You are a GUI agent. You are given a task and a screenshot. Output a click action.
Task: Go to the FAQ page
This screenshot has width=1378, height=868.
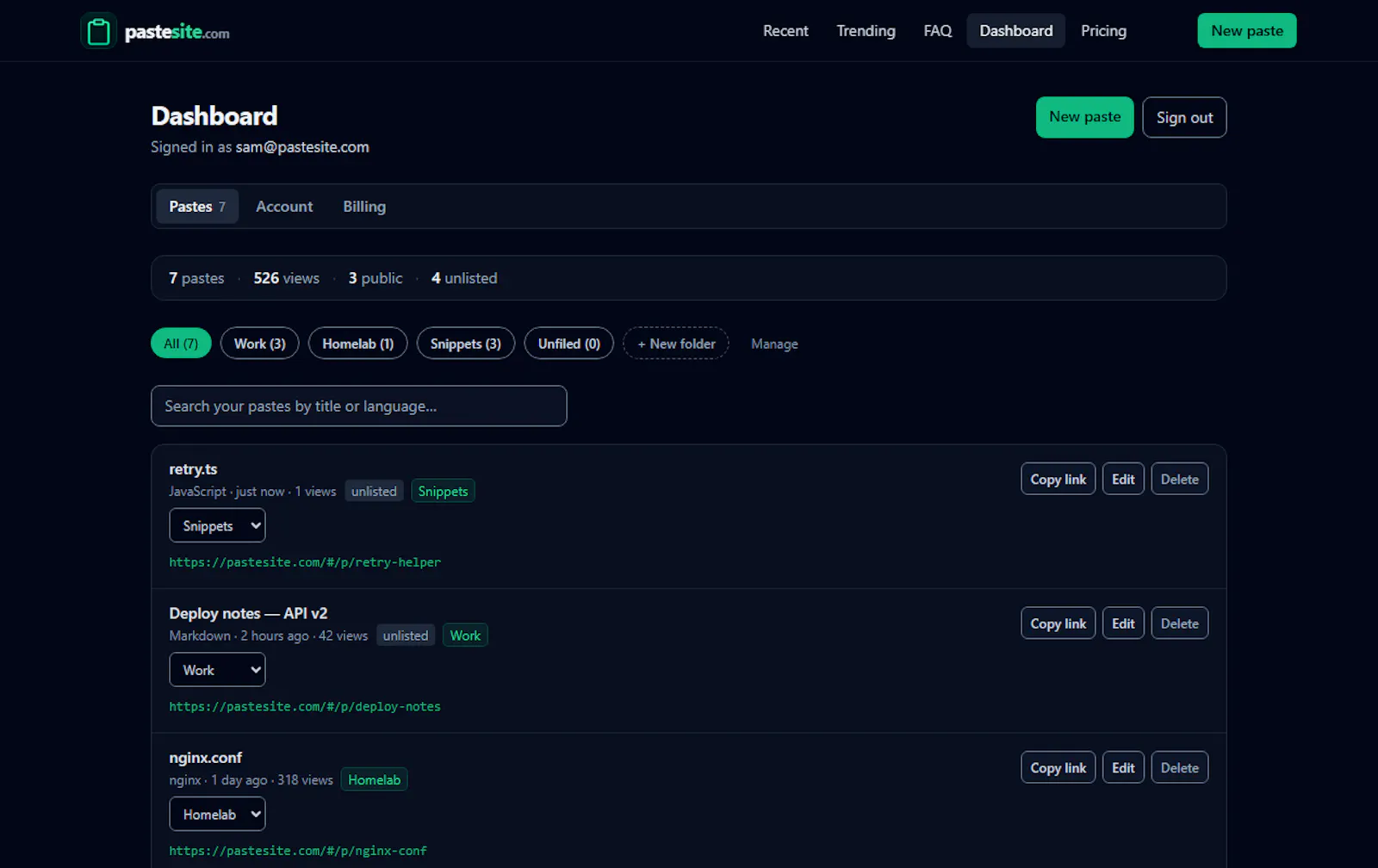coord(937,31)
